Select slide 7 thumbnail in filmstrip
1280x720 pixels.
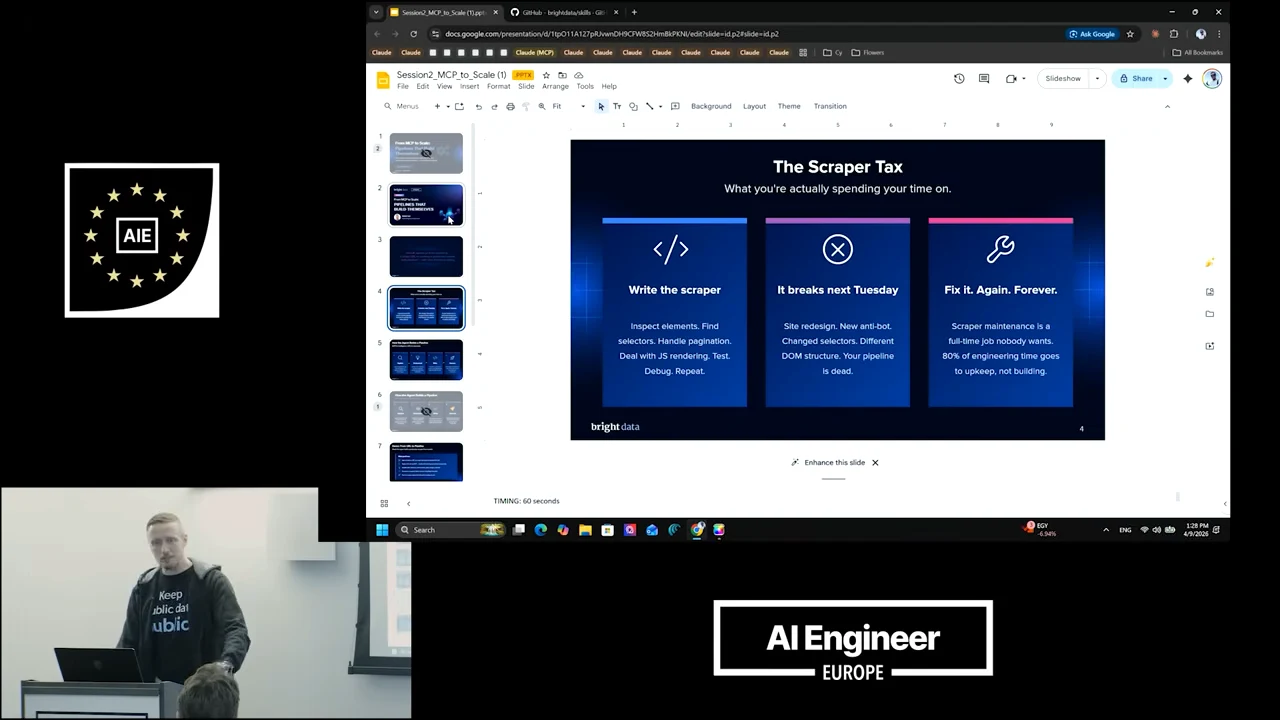click(x=426, y=462)
